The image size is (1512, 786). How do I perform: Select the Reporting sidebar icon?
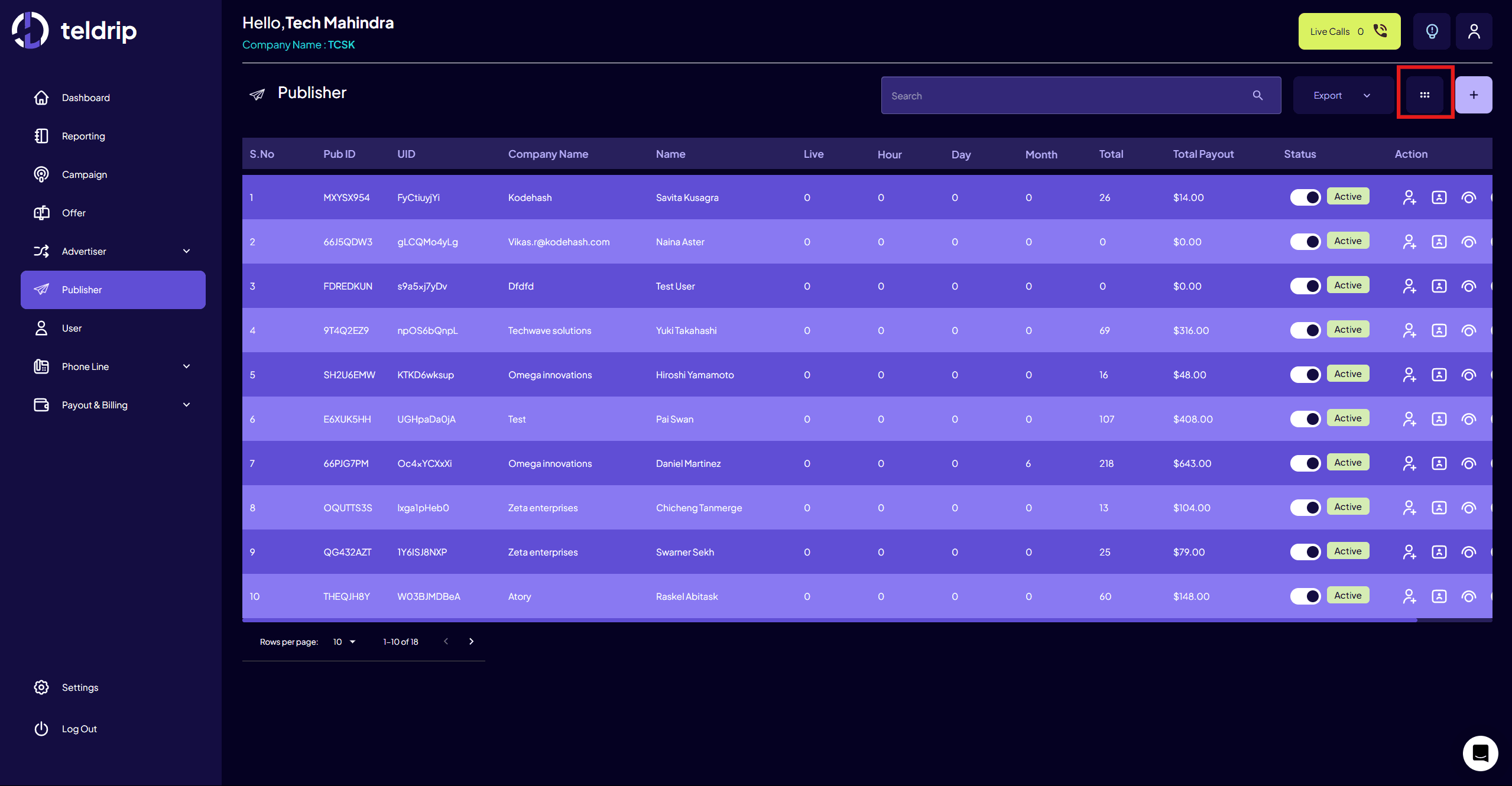click(x=41, y=136)
